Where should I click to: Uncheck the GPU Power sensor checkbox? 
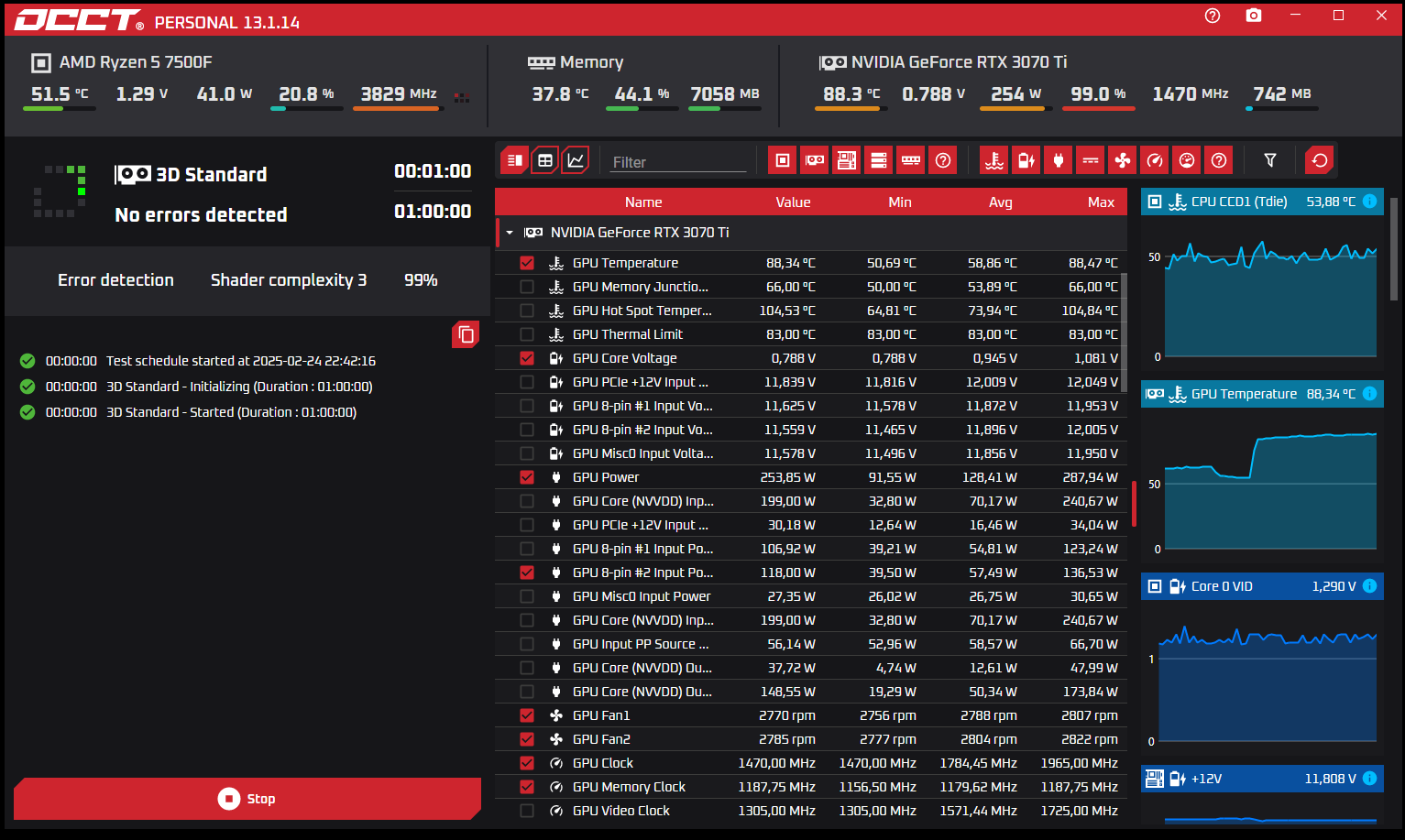click(x=526, y=477)
